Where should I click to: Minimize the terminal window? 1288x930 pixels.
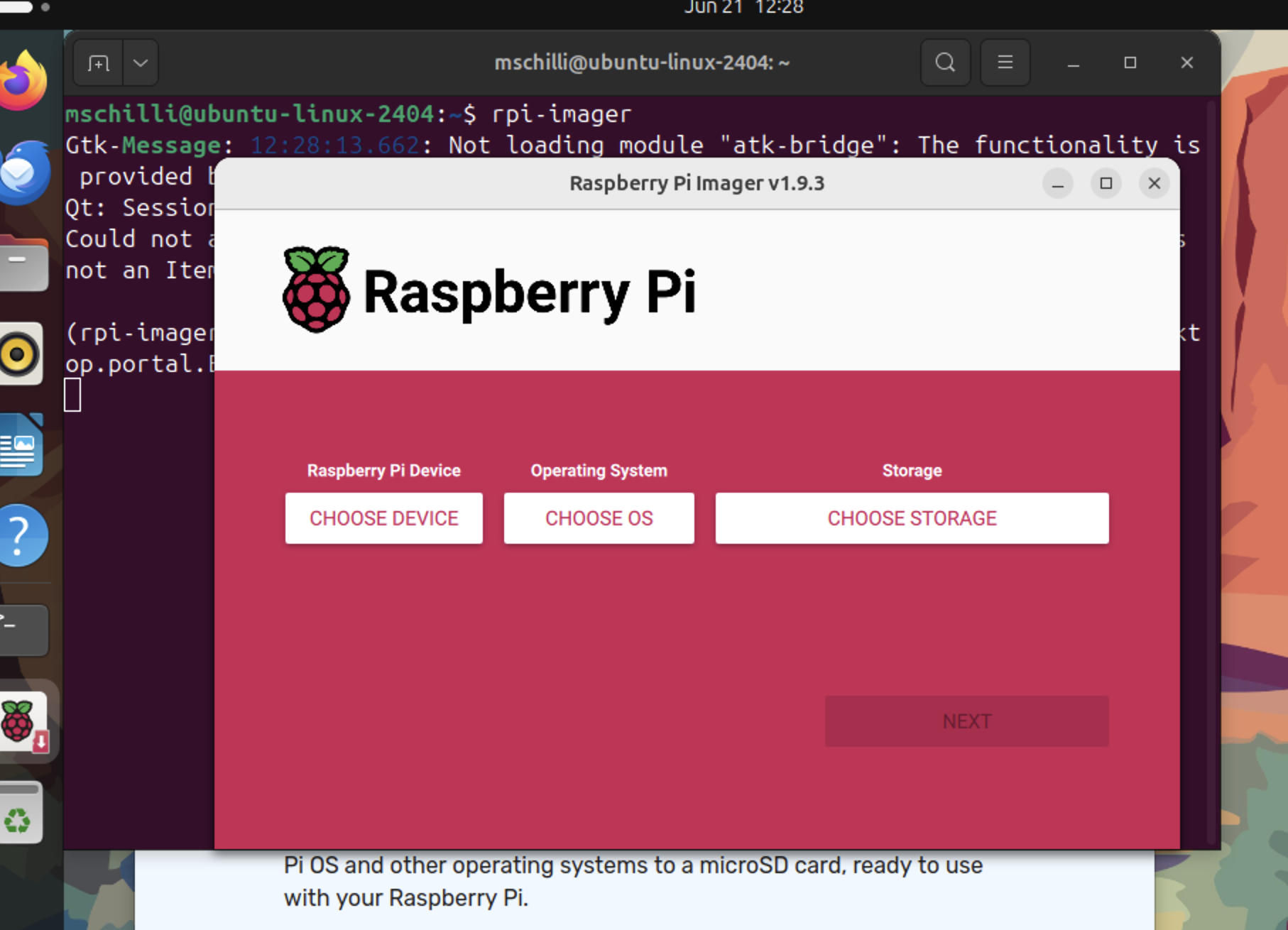(1073, 63)
